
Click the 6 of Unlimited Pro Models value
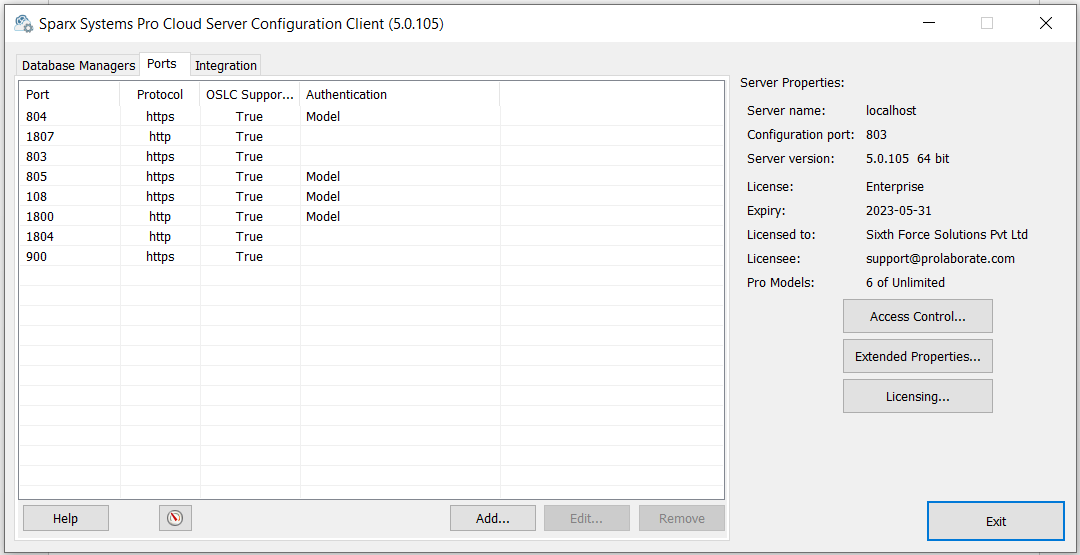click(x=905, y=282)
